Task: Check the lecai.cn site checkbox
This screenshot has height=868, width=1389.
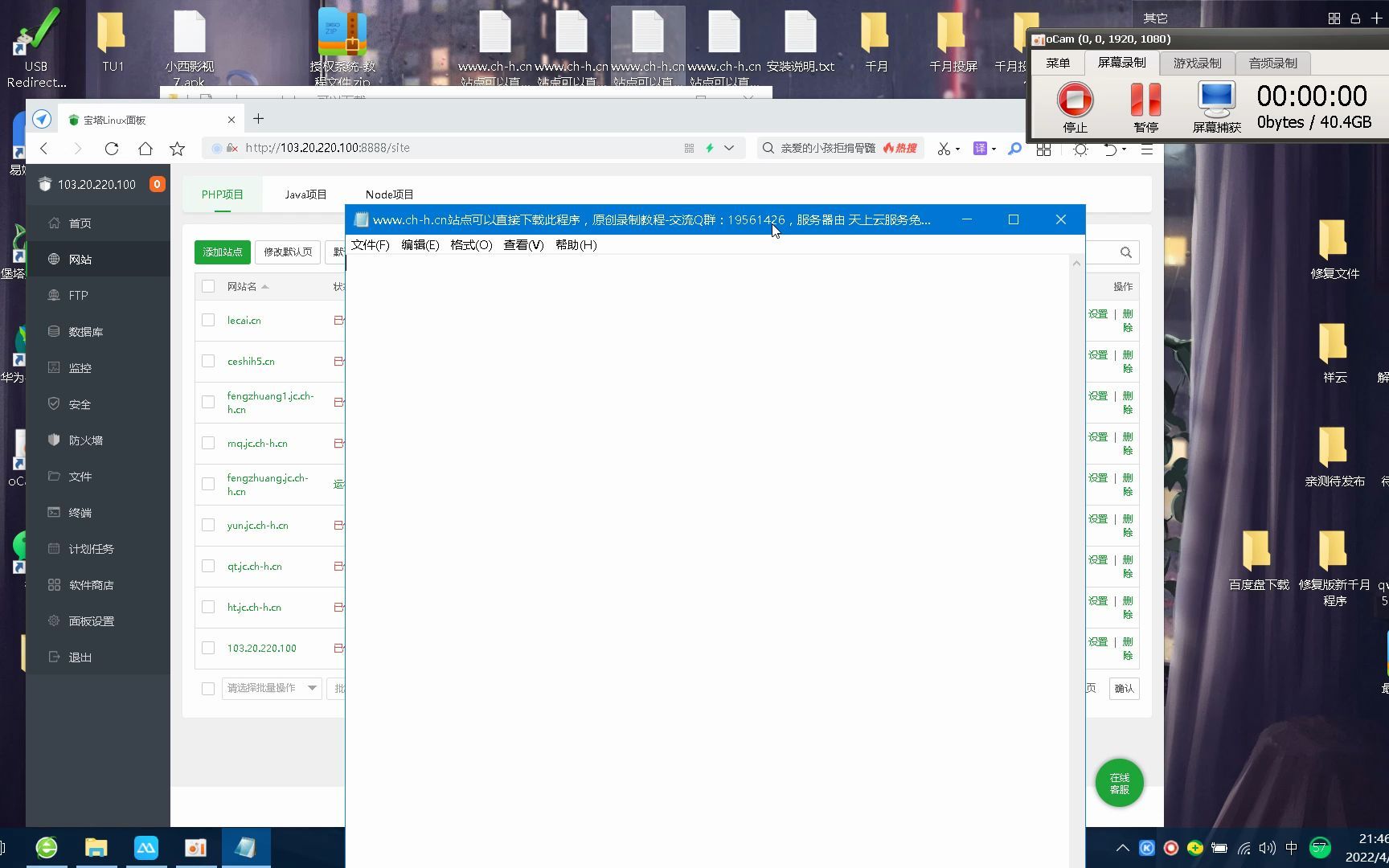Action: pos(208,320)
